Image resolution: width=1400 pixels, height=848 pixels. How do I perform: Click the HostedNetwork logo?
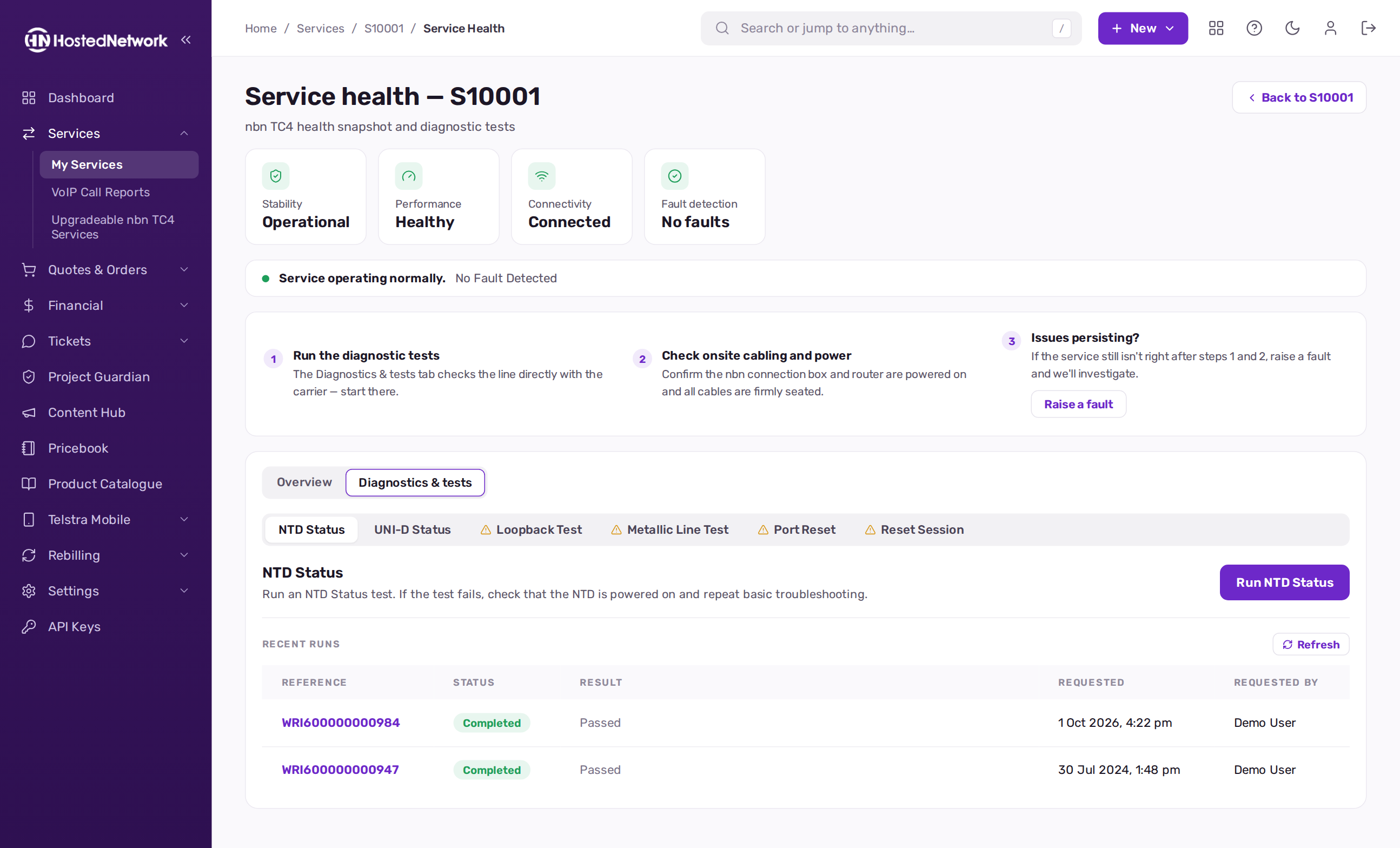pyautogui.click(x=96, y=40)
